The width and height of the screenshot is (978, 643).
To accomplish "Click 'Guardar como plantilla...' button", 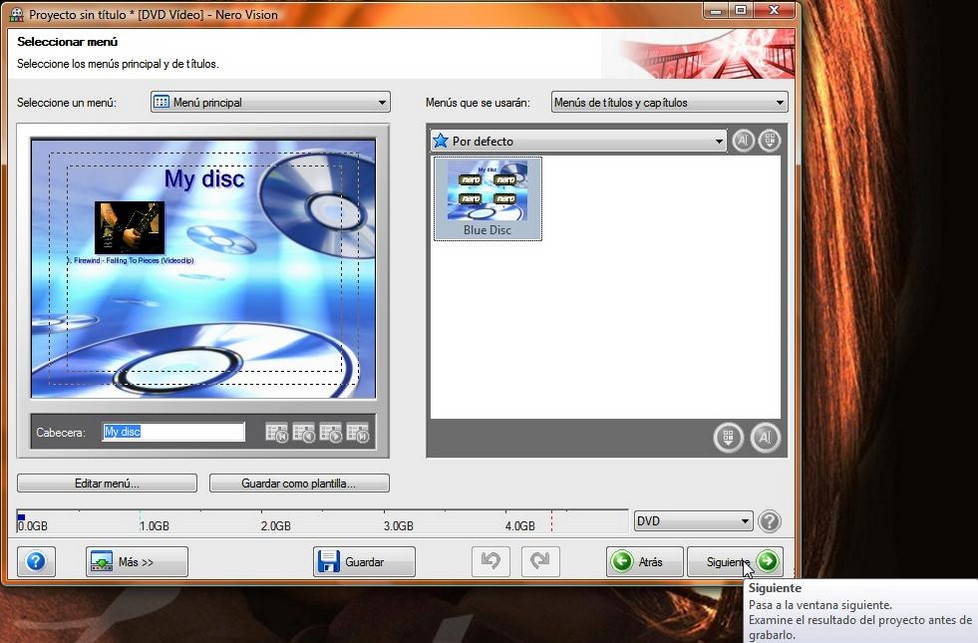I will coord(299,483).
